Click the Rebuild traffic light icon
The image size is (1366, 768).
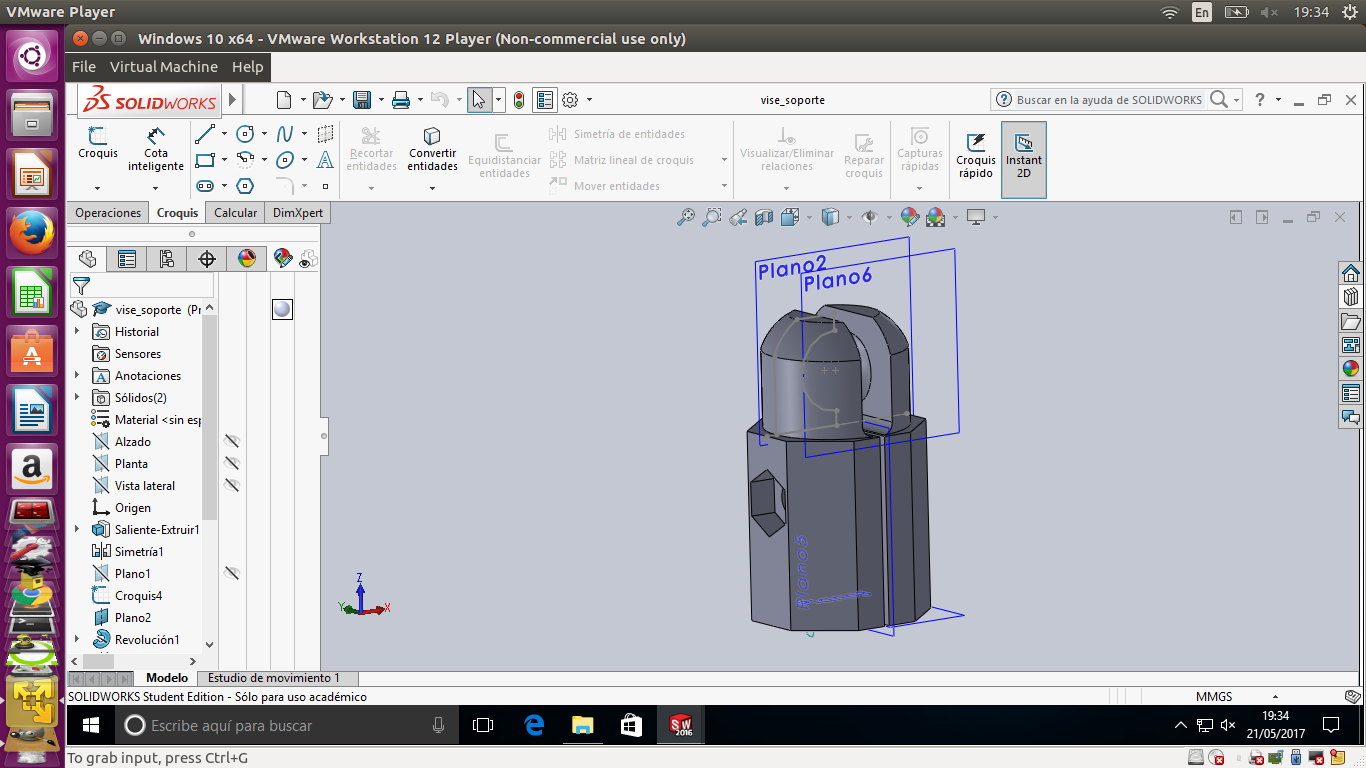tap(518, 100)
